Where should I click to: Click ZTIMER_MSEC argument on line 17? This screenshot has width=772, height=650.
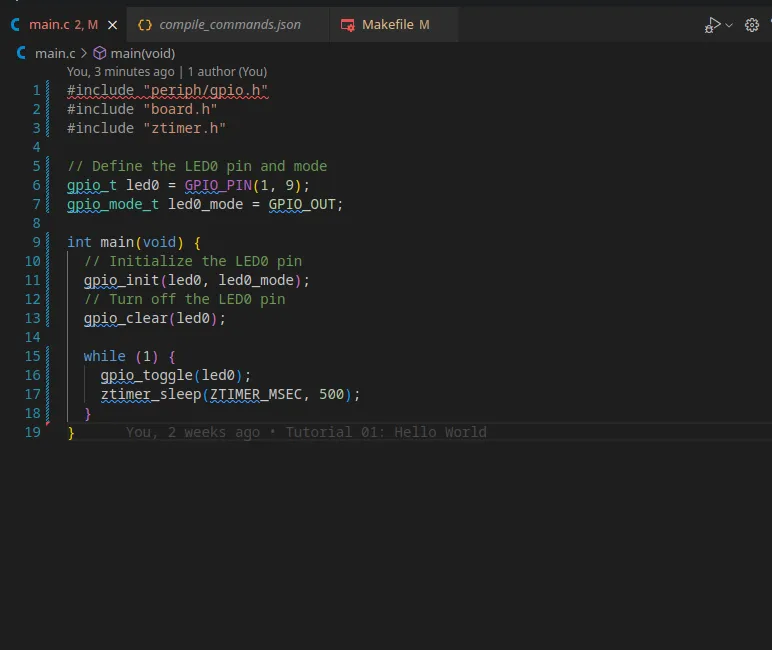(x=256, y=394)
